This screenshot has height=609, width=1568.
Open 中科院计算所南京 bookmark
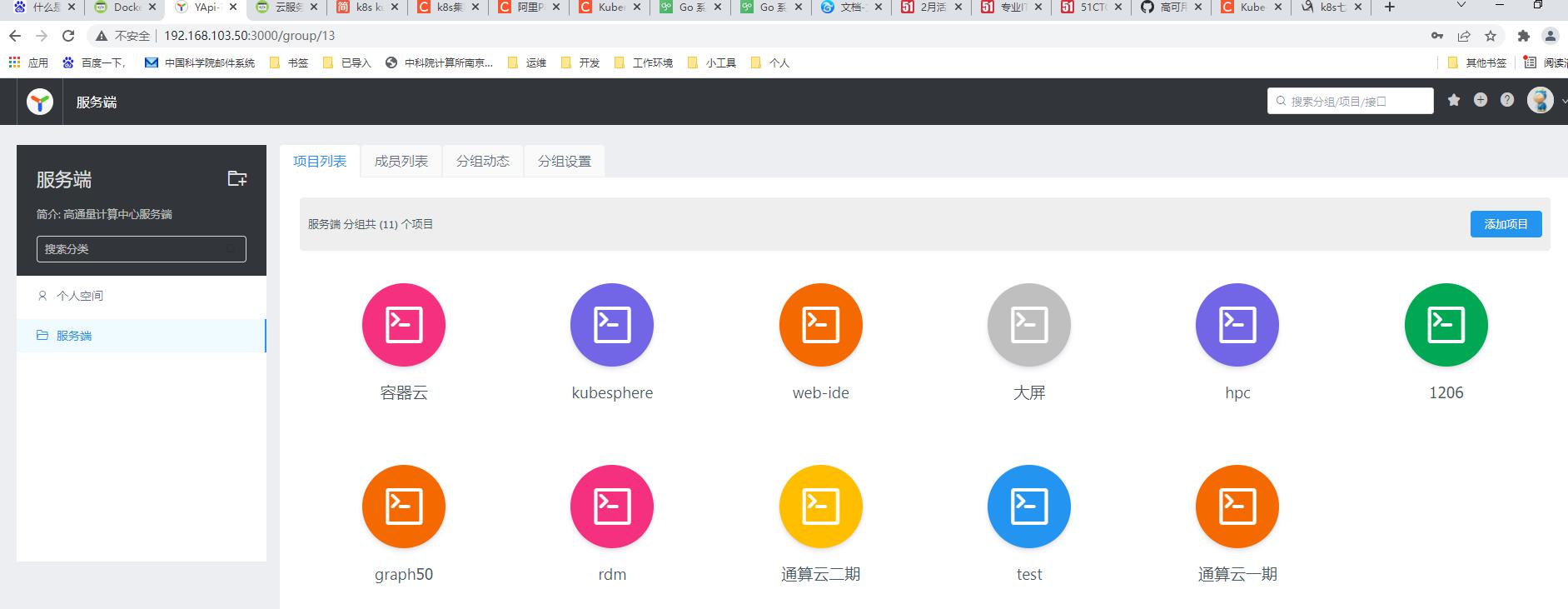tap(439, 62)
